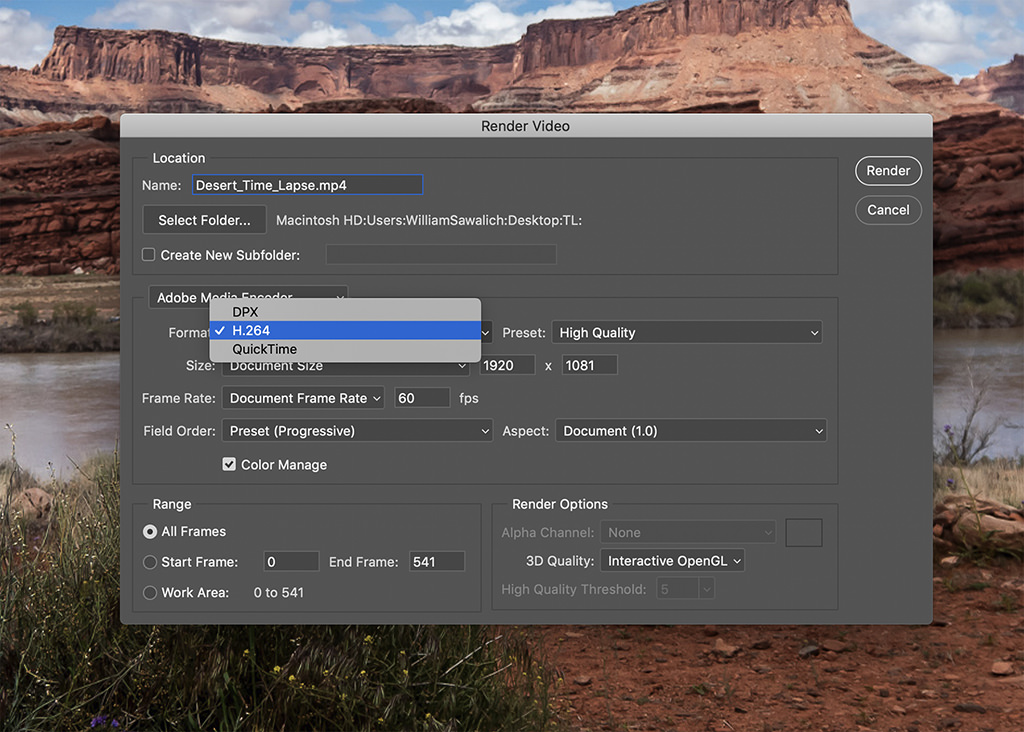Open the Size Document Size dropdown
Screen dimensions: 1024x732
(345, 367)
